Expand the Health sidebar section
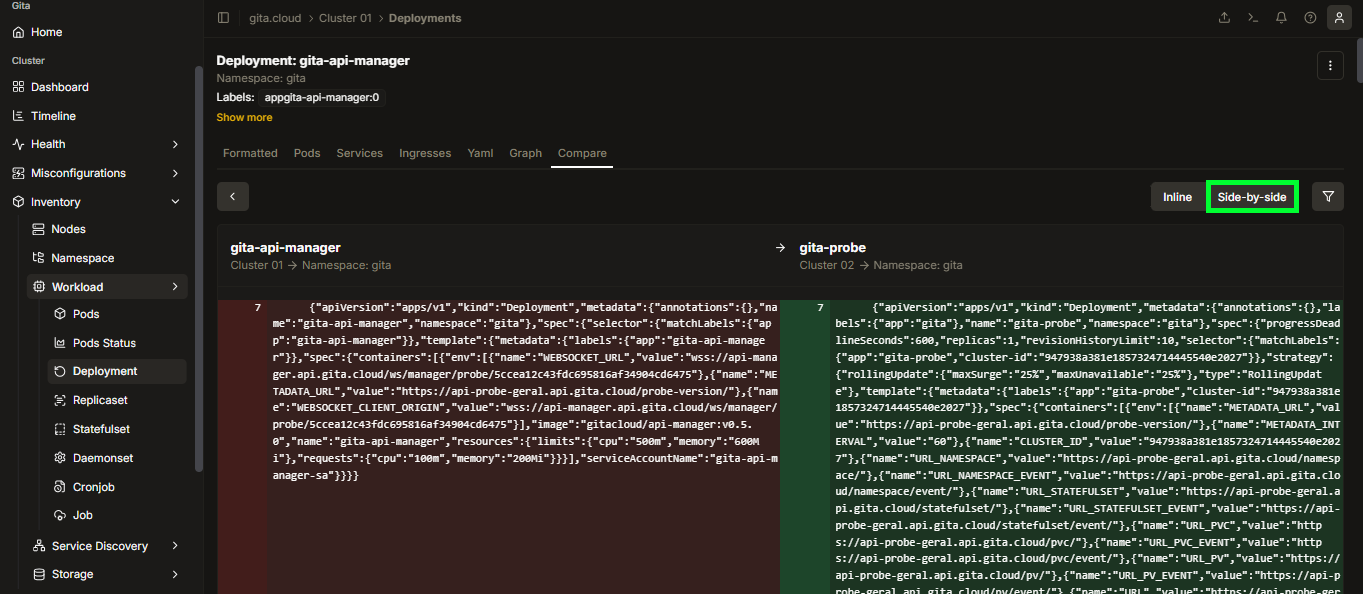 pyautogui.click(x=97, y=144)
